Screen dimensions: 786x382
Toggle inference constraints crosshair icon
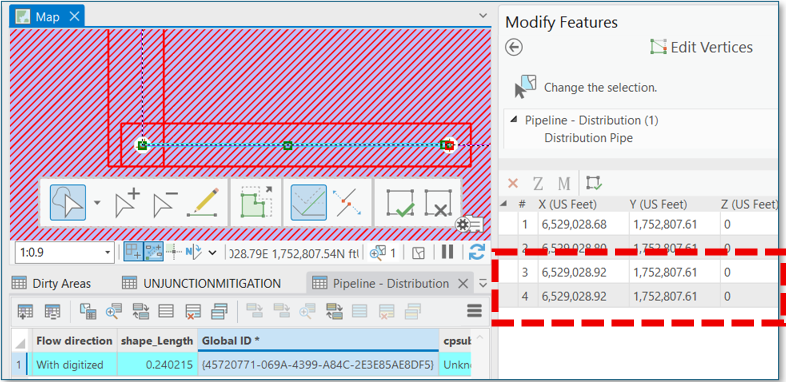tap(173, 252)
